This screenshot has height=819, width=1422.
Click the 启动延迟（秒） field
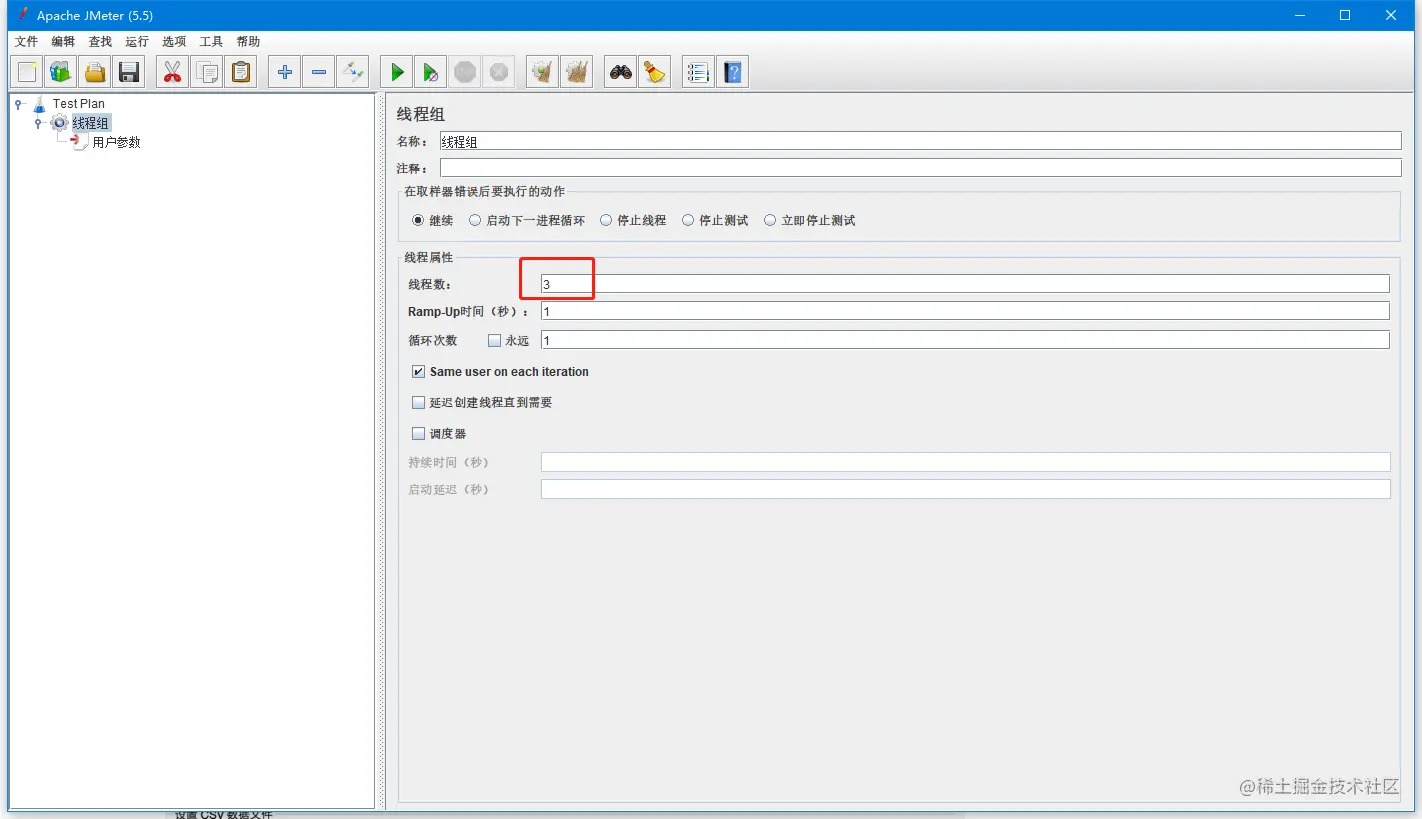[x=965, y=489]
